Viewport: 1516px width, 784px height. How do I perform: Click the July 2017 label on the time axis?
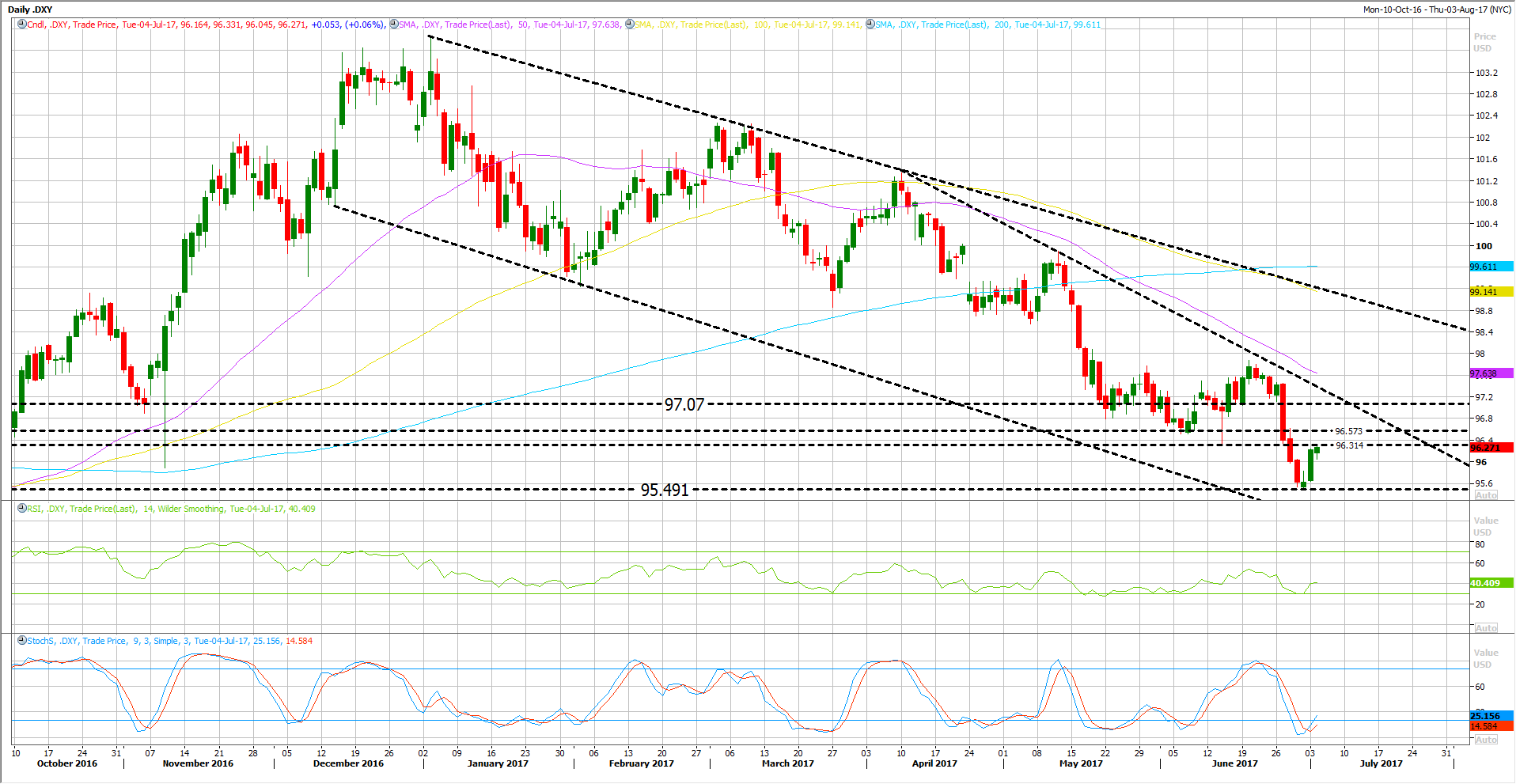click(1381, 763)
